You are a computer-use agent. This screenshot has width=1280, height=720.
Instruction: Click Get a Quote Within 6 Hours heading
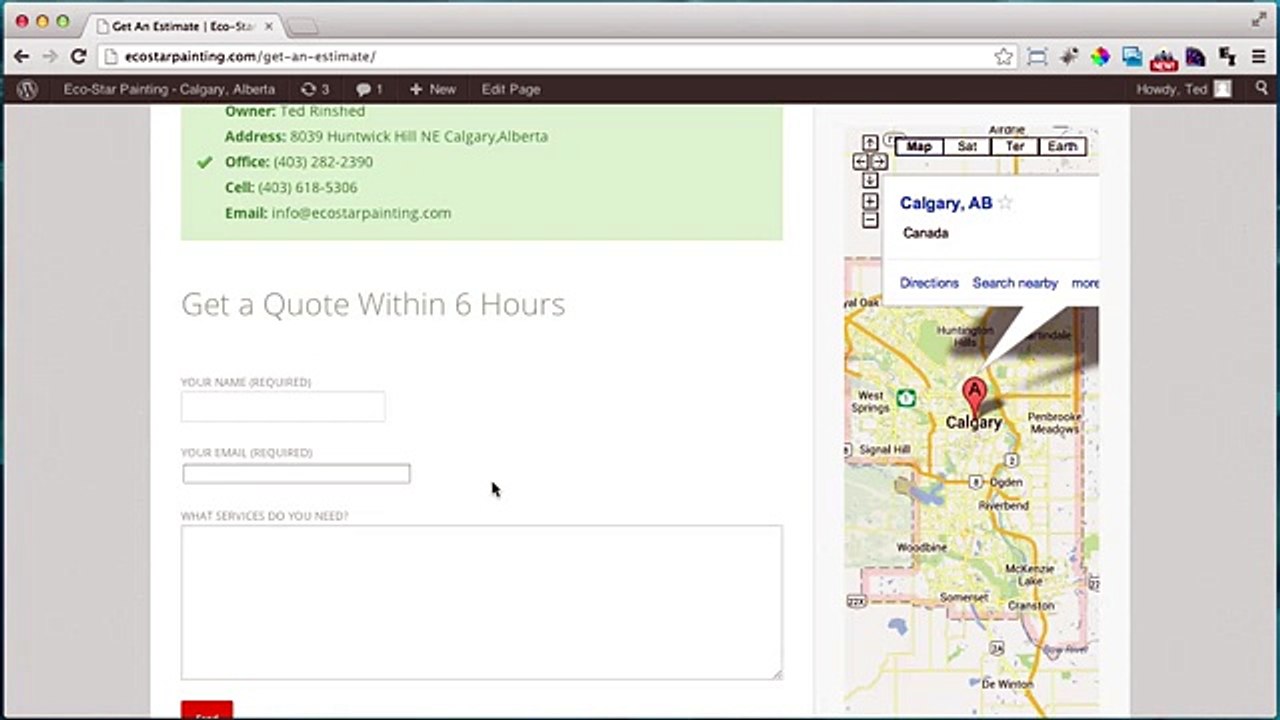point(373,304)
